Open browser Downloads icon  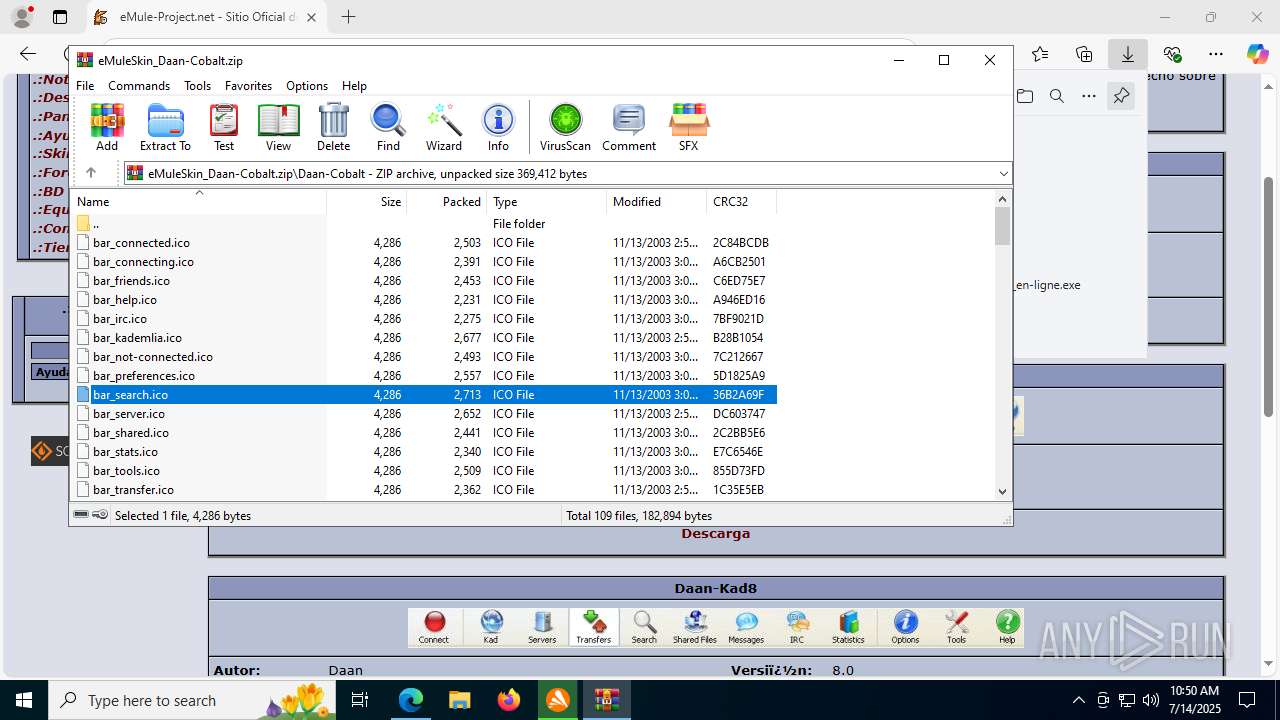pyautogui.click(x=1128, y=54)
